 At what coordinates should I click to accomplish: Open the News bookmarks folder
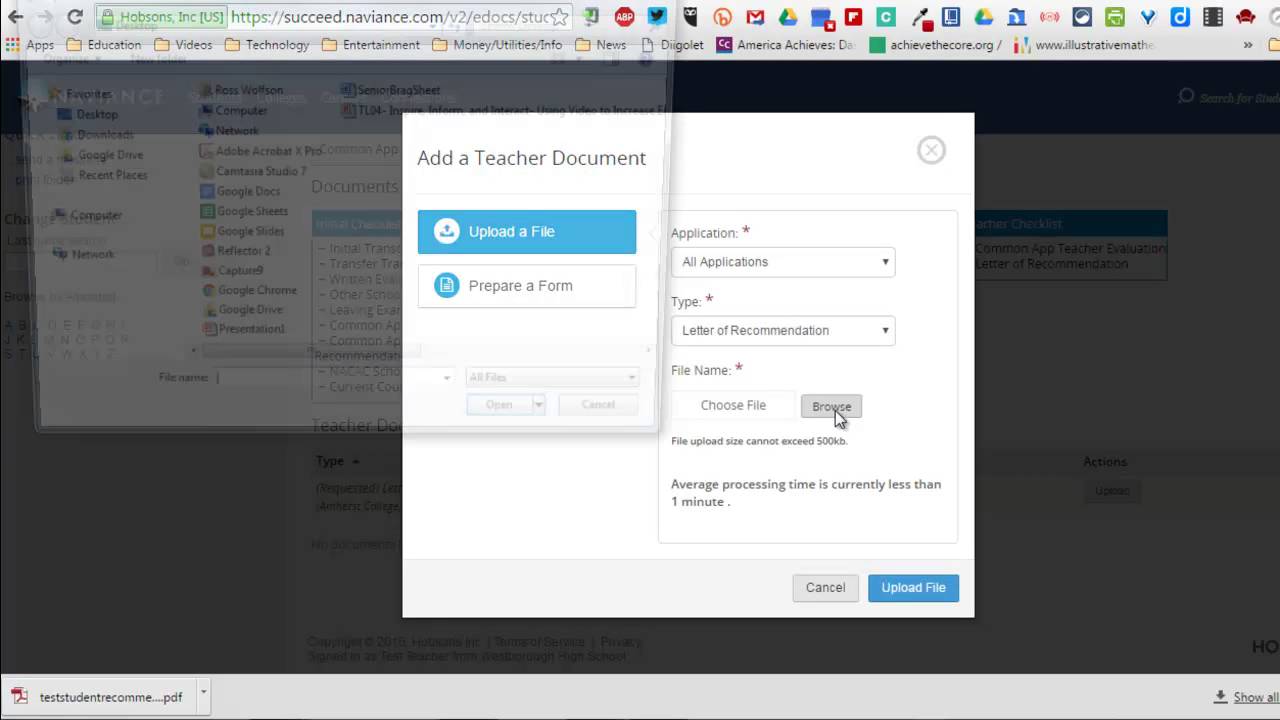click(x=601, y=45)
